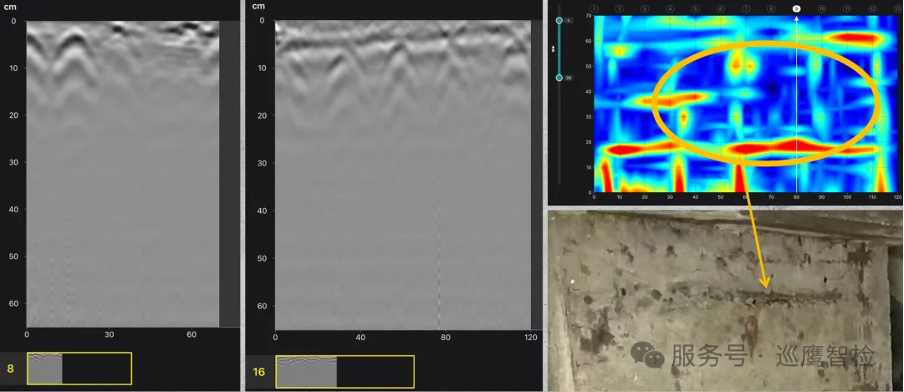The width and height of the screenshot is (904, 392).
Task: Select scan line marker 8 above heatmap
Action: (x=771, y=9)
